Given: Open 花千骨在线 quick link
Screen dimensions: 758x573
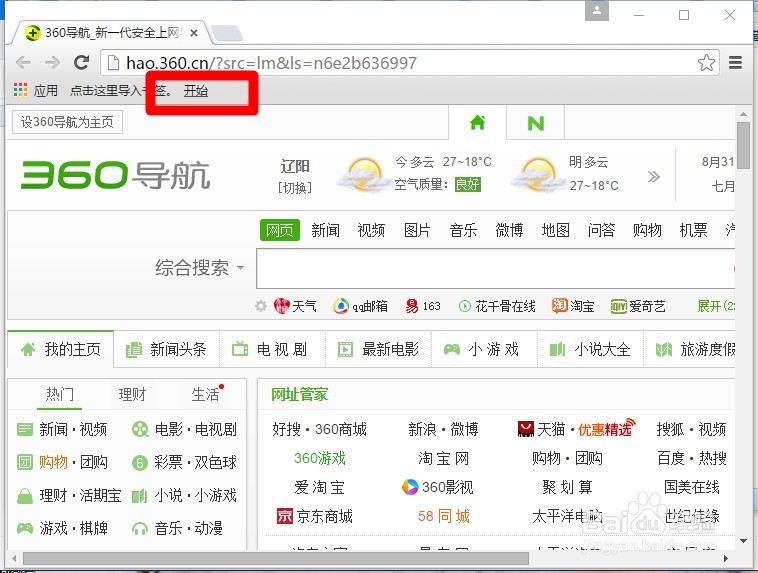Looking at the screenshot, I should pos(497,306).
